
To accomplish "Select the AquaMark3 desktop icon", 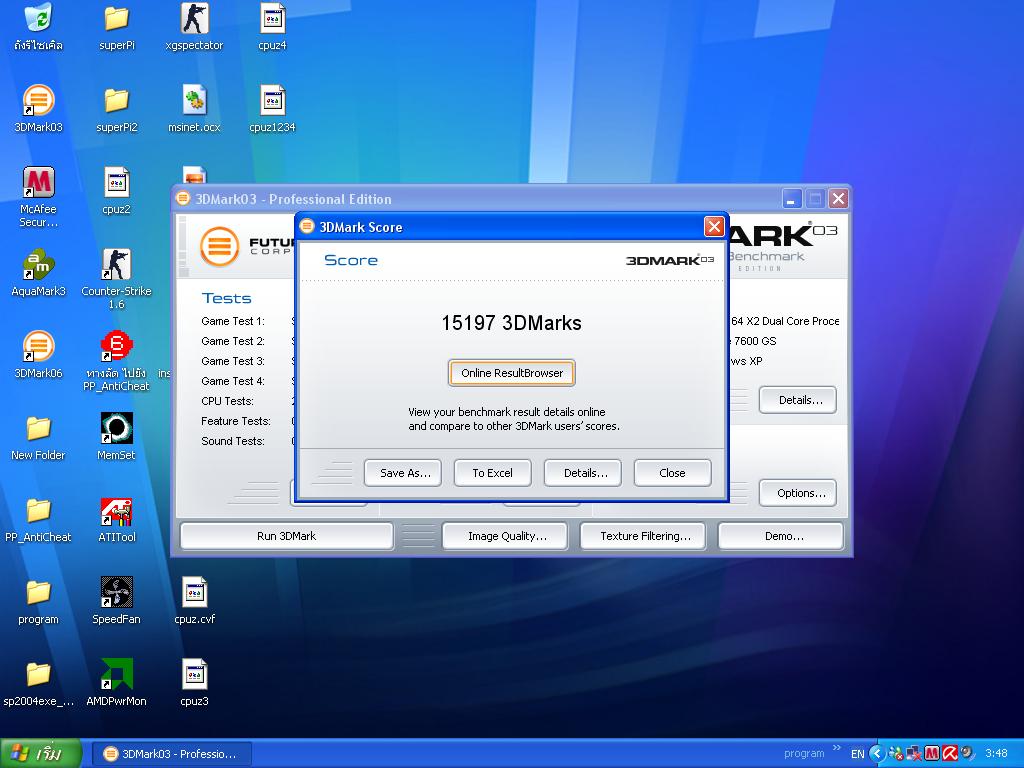I will point(38,264).
